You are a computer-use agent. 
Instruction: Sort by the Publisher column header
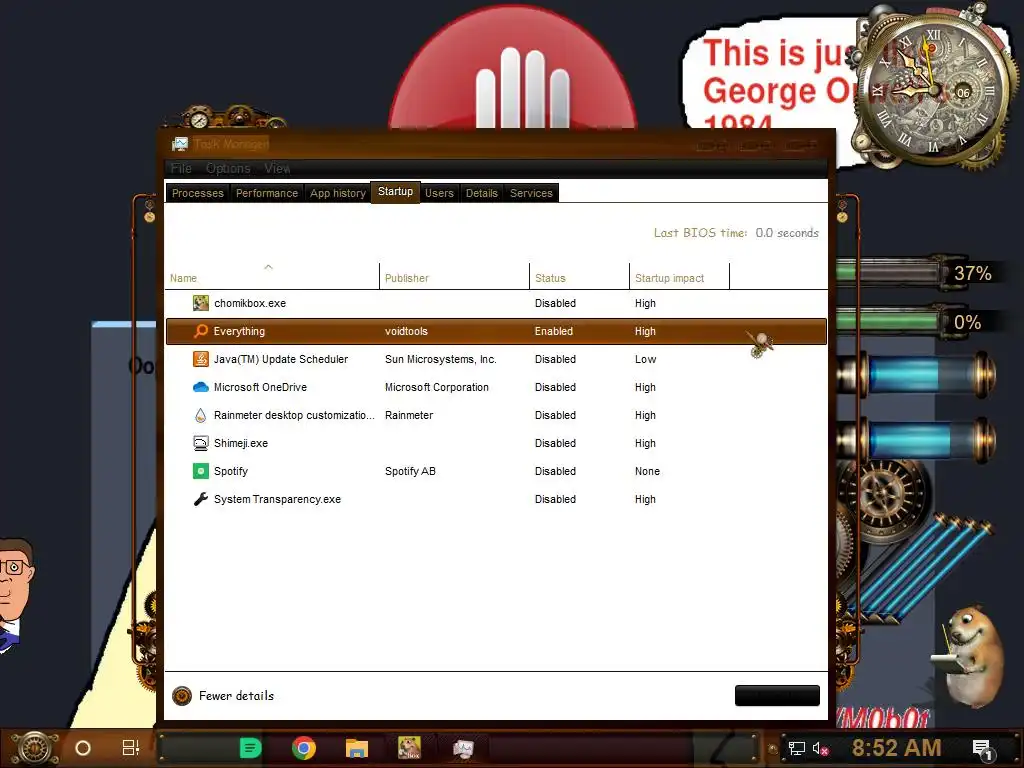click(x=455, y=276)
